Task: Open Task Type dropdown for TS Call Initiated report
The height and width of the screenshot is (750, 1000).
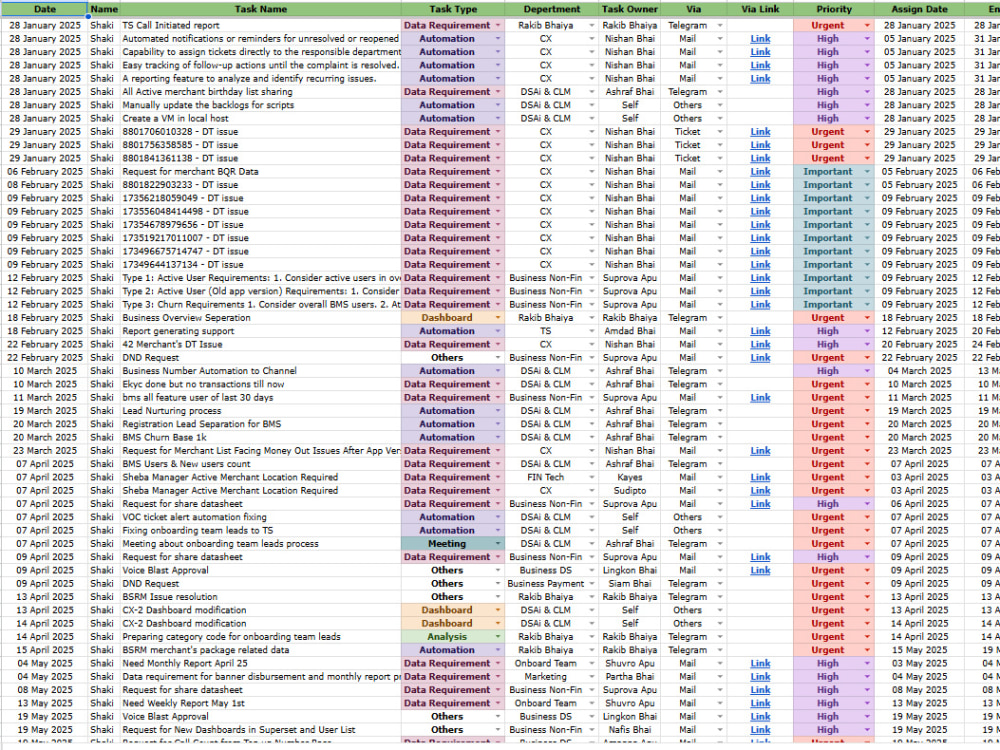Action: 498,26
